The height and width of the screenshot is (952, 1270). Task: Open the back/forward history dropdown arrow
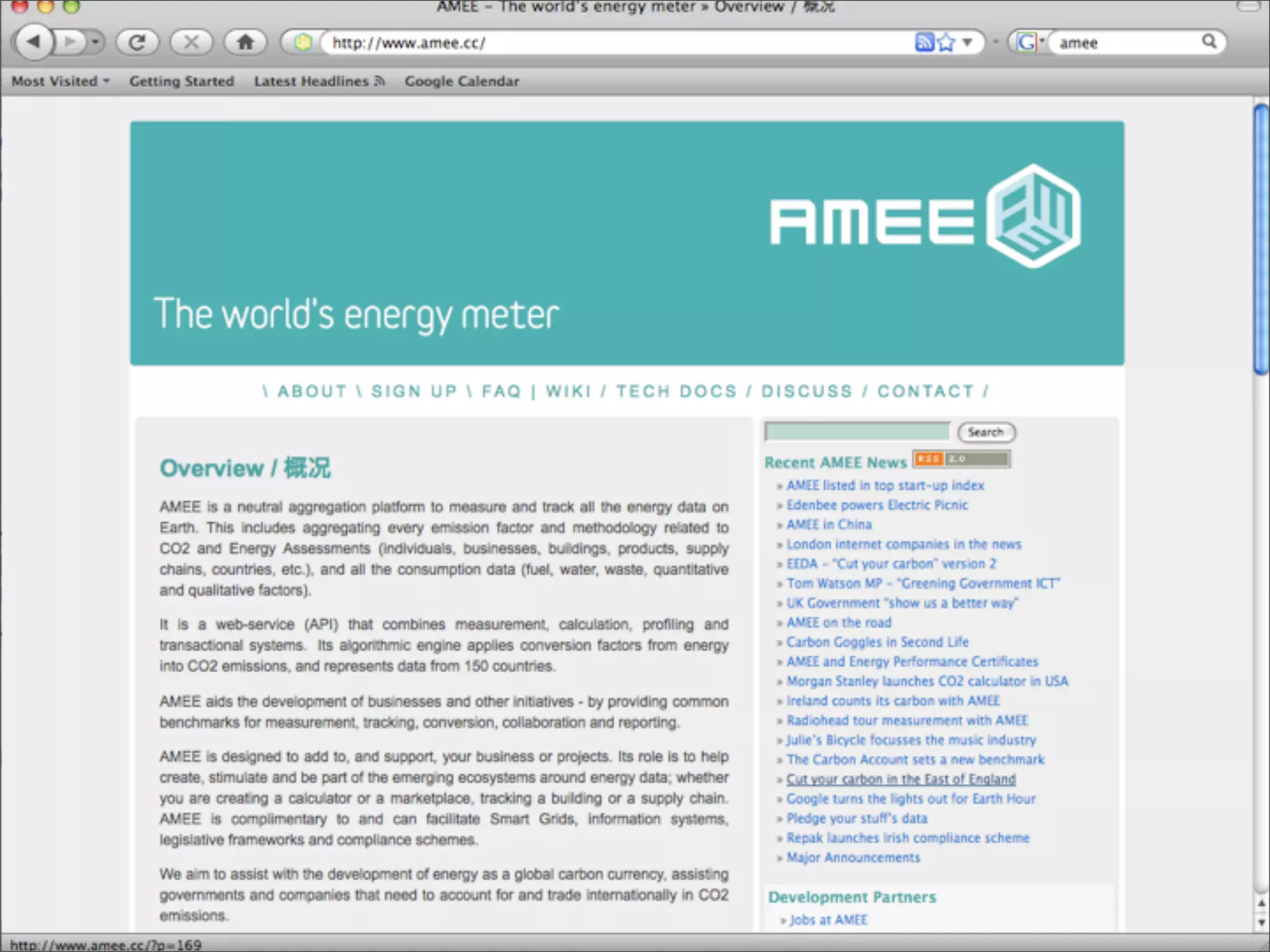click(95, 42)
